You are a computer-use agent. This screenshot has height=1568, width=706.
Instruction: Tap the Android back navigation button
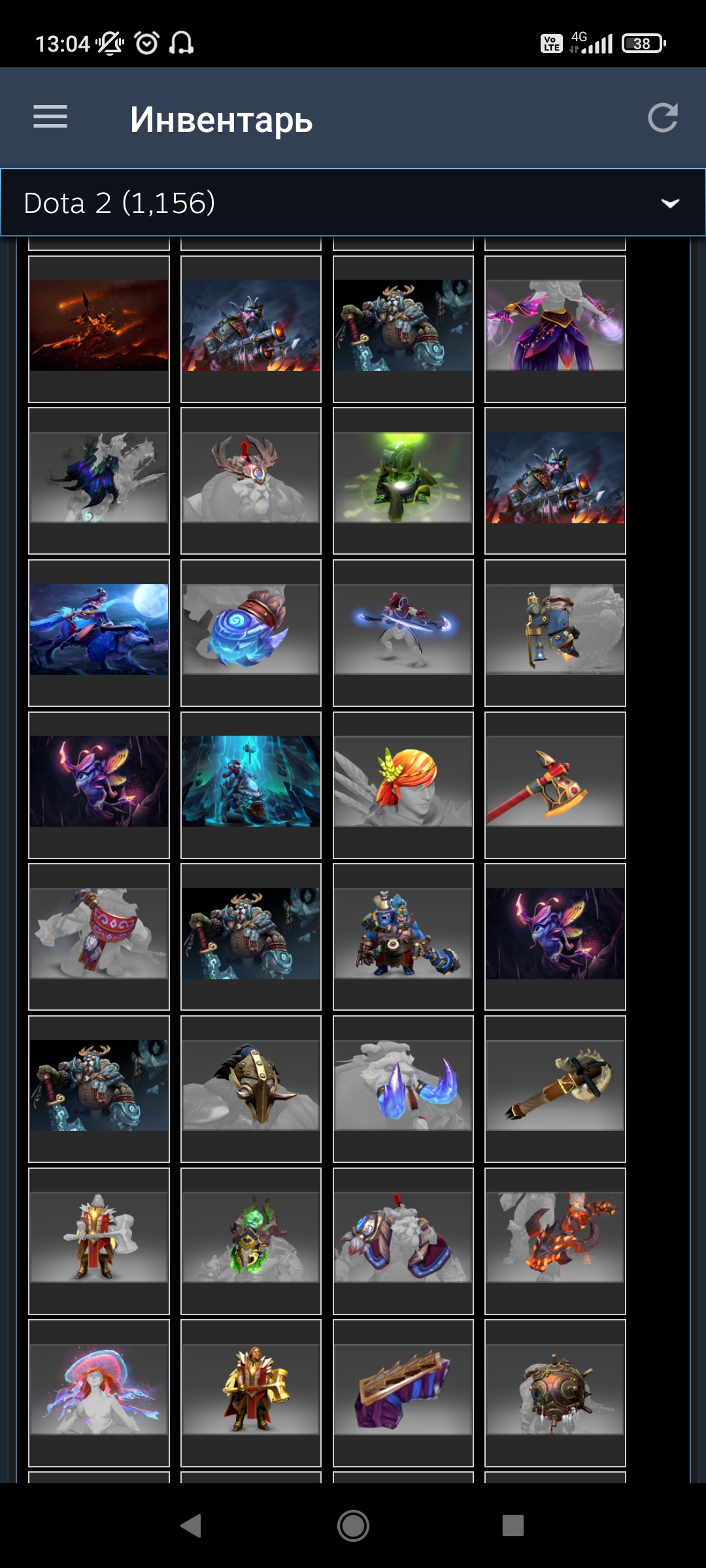(191, 1526)
